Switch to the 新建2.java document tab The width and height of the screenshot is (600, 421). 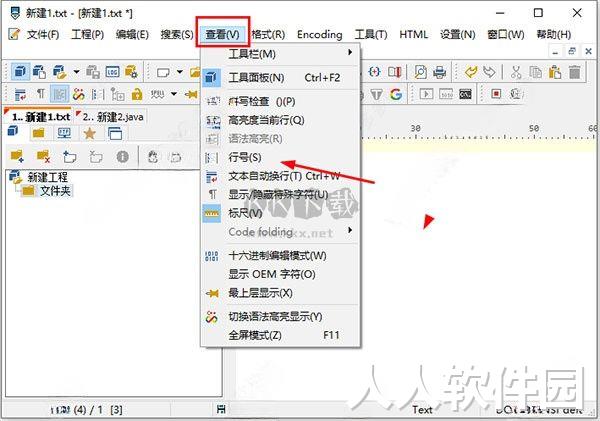(x=113, y=117)
